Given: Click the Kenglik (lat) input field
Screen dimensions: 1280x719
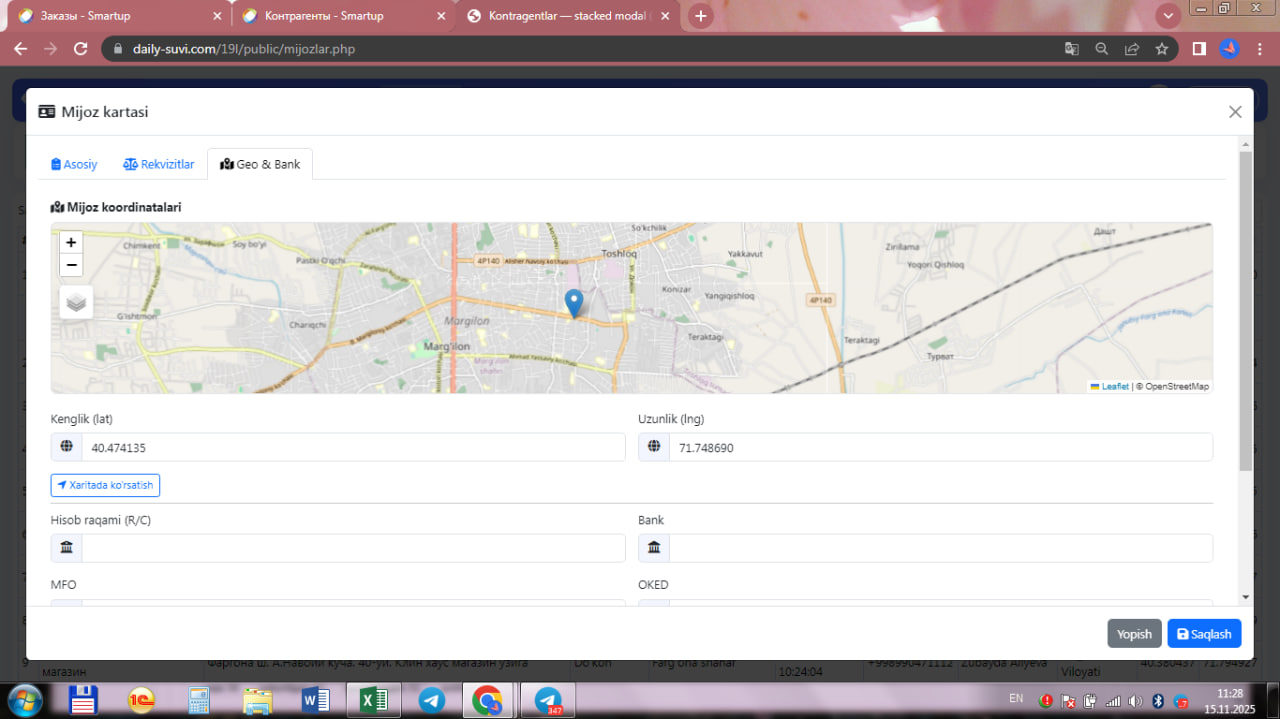Looking at the screenshot, I should [x=352, y=448].
